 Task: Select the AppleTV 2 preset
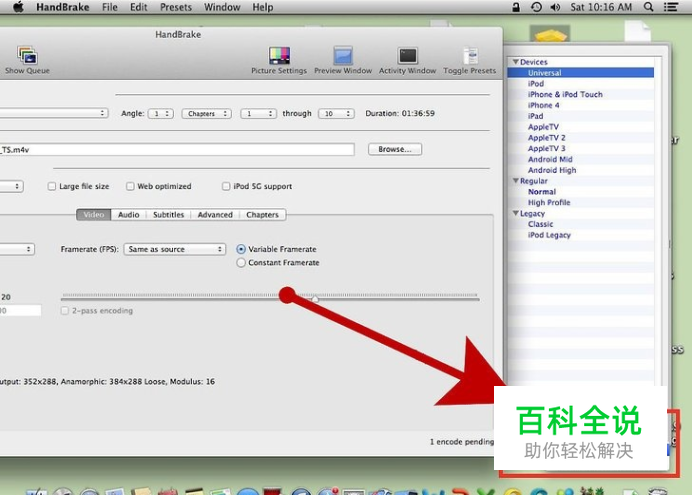tap(581, 138)
